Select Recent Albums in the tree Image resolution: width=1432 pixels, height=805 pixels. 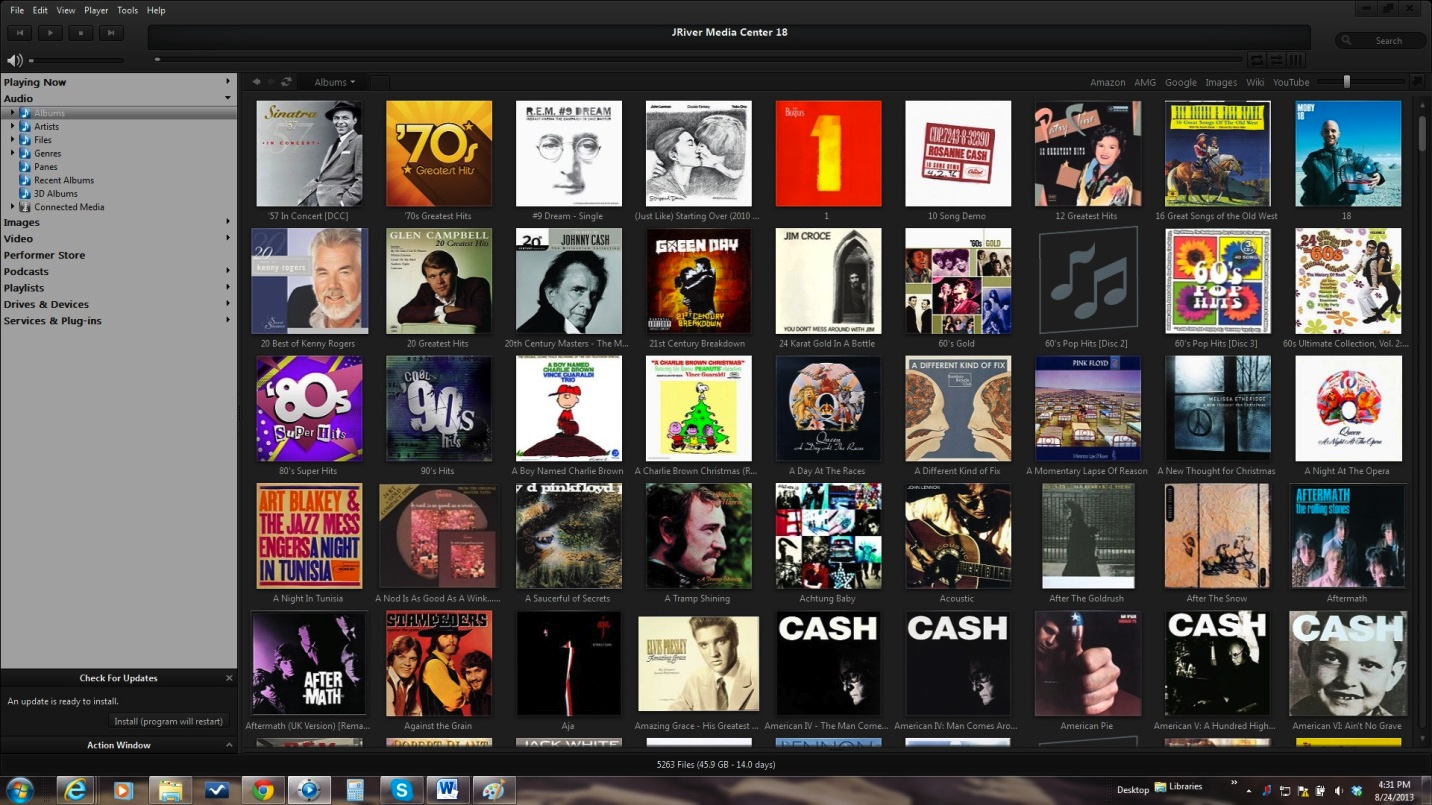point(64,180)
